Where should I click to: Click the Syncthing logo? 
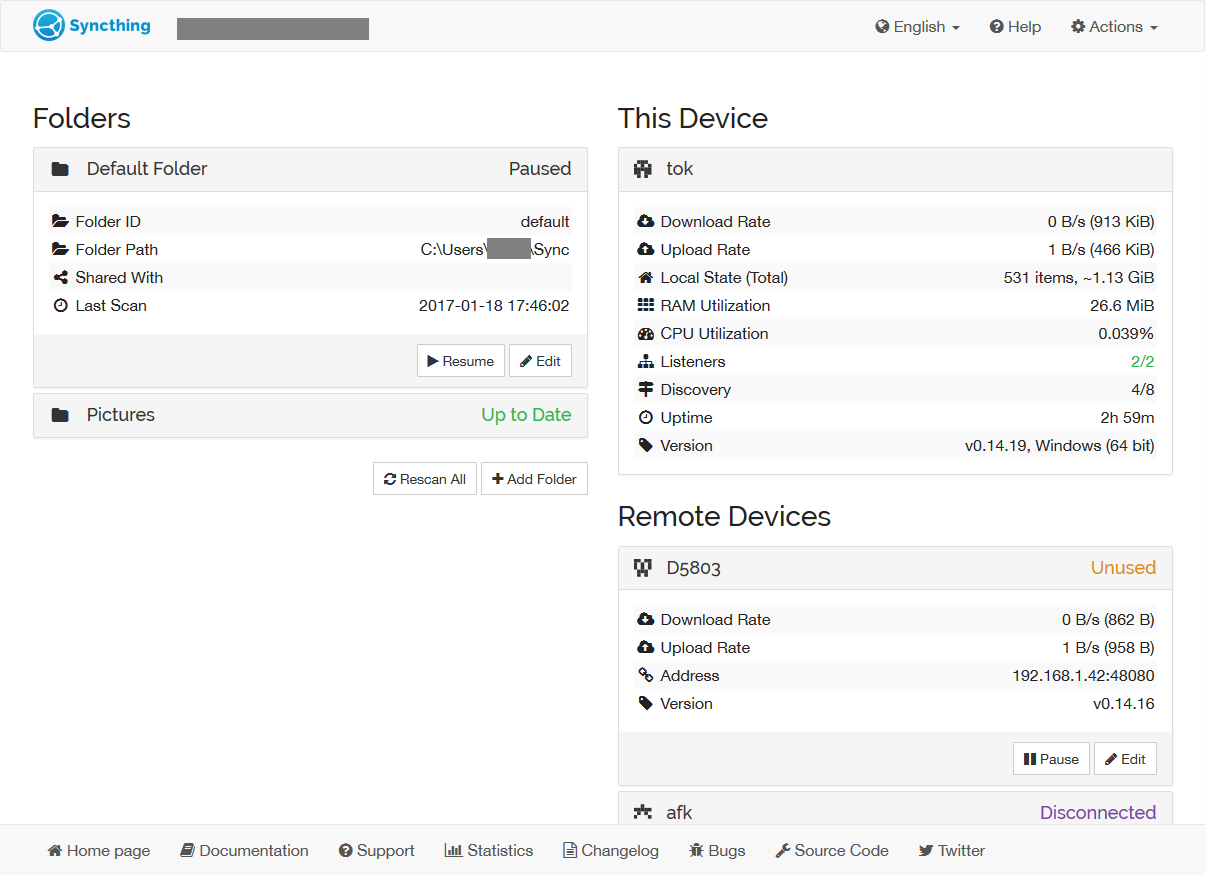click(92, 26)
